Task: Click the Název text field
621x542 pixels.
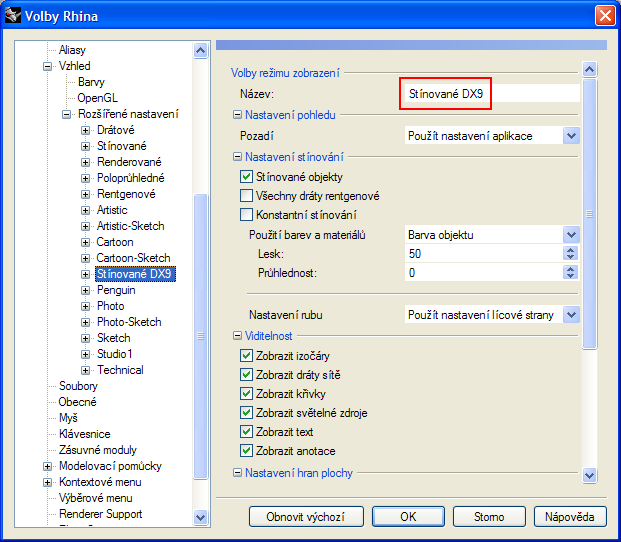Action: click(x=490, y=93)
